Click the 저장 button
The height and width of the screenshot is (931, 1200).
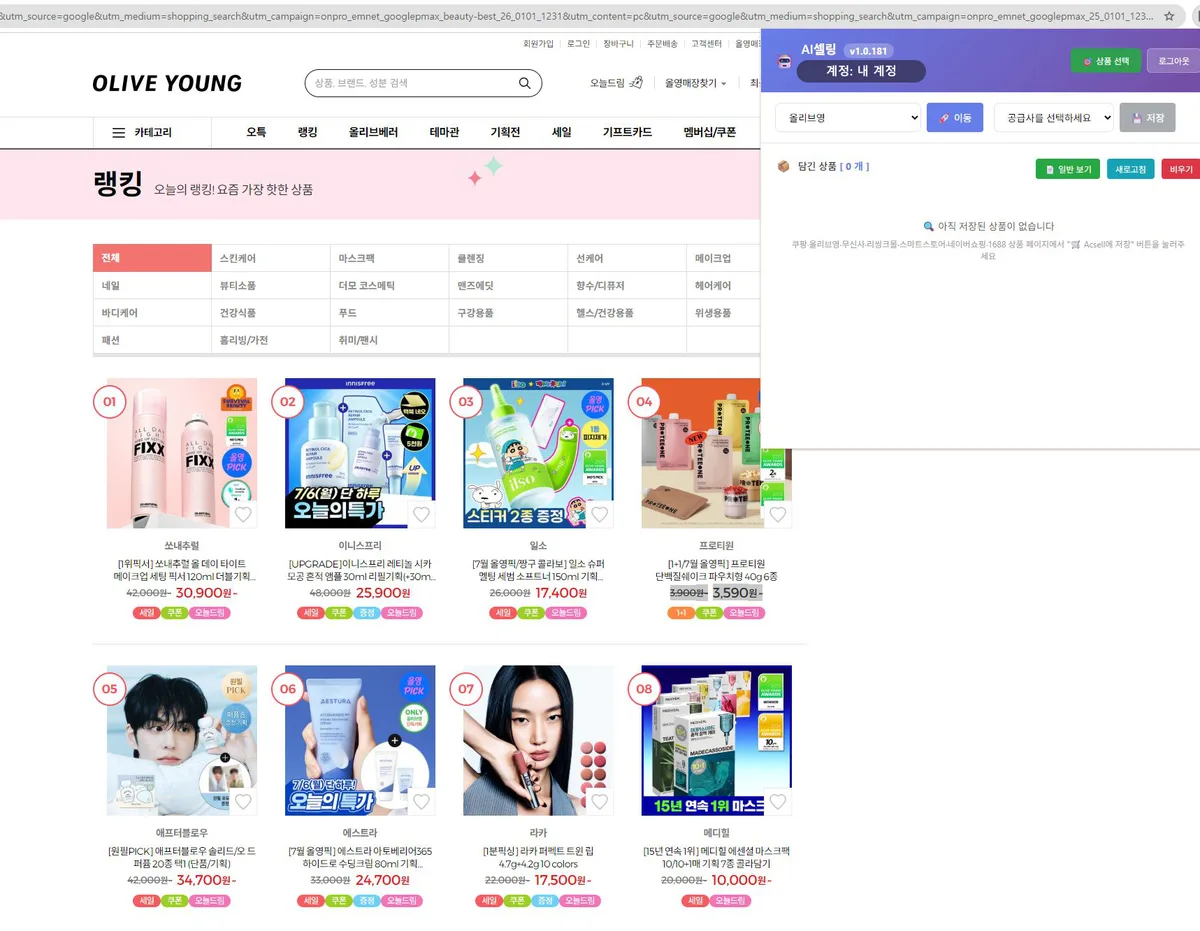pyautogui.click(x=1147, y=117)
